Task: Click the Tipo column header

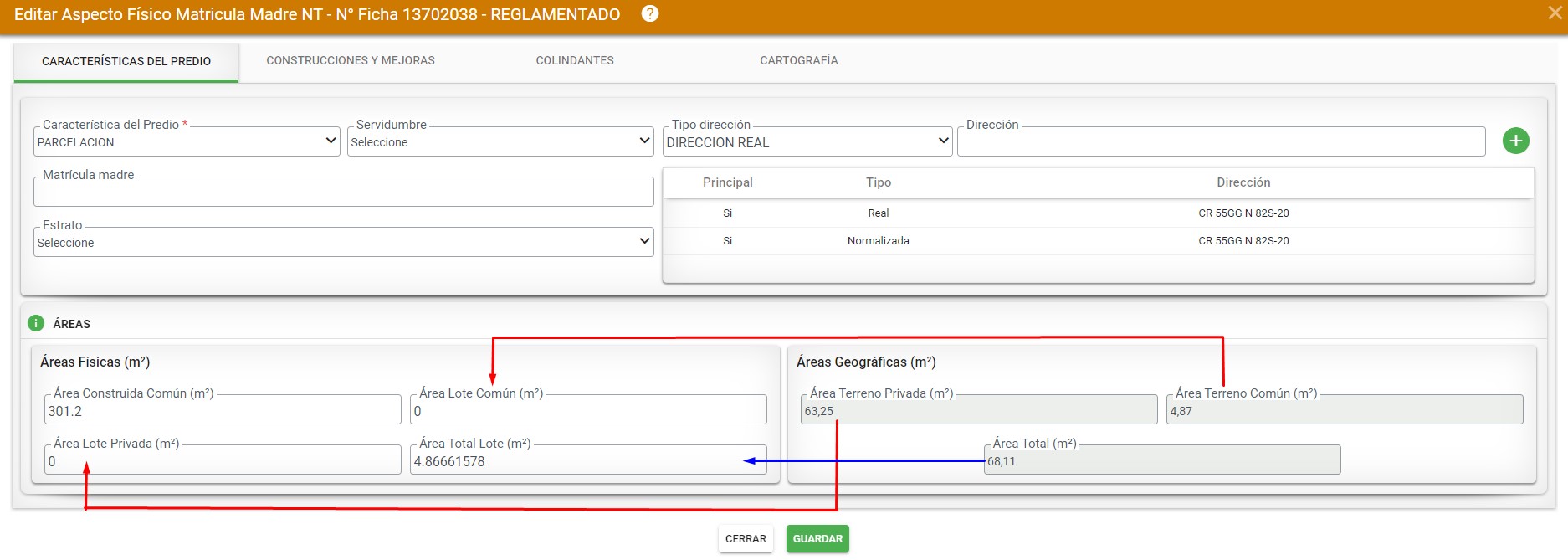Action: pyautogui.click(x=879, y=182)
